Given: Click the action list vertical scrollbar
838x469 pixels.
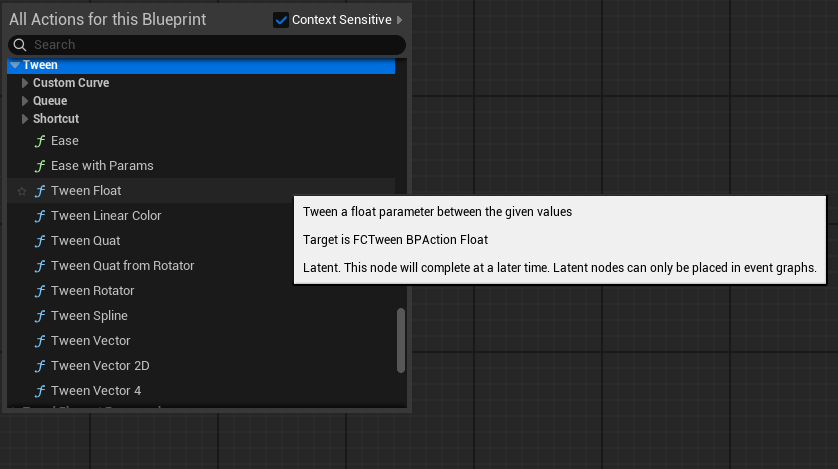Looking at the screenshot, I should pos(401,340).
